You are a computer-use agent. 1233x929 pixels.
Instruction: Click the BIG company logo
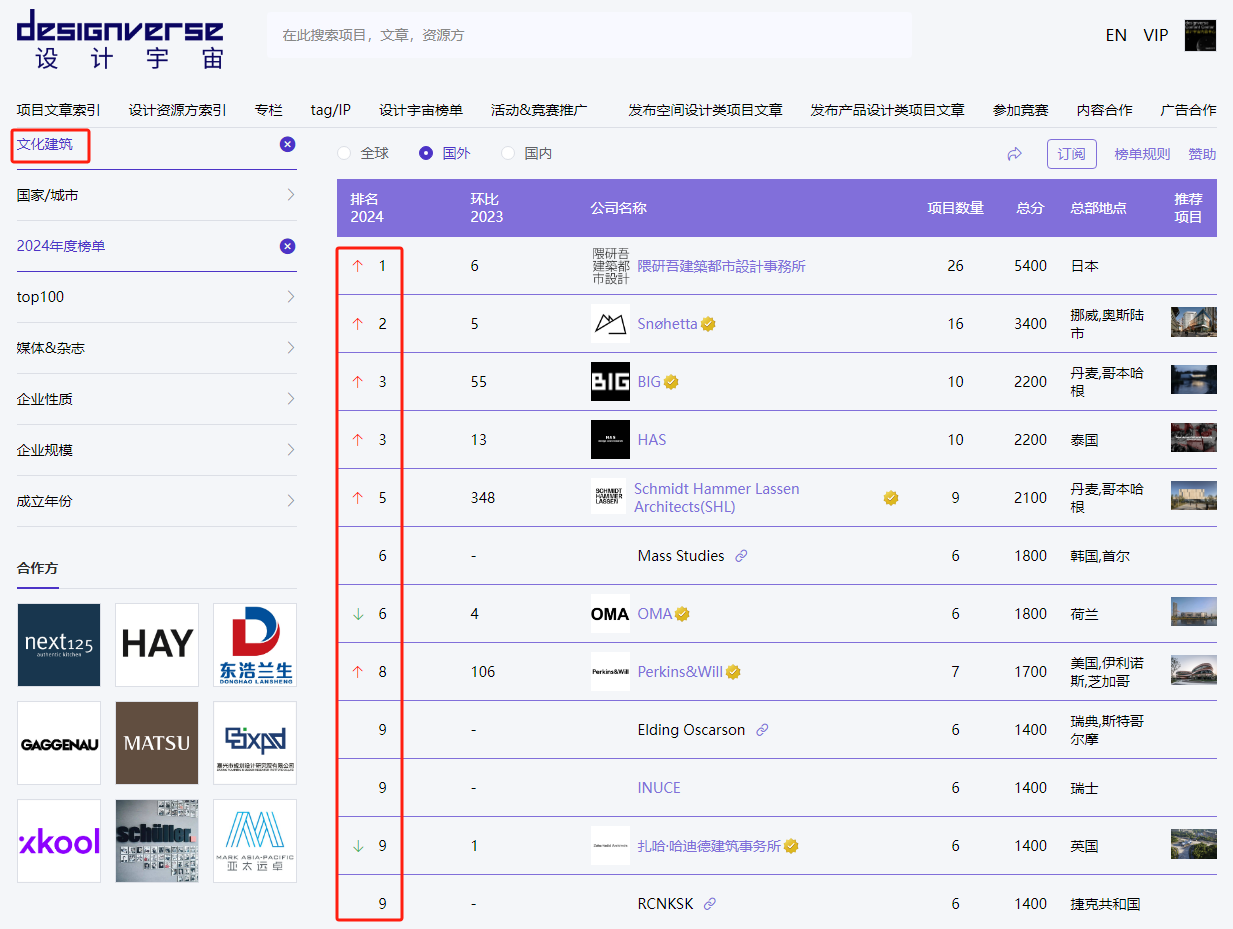tap(610, 381)
